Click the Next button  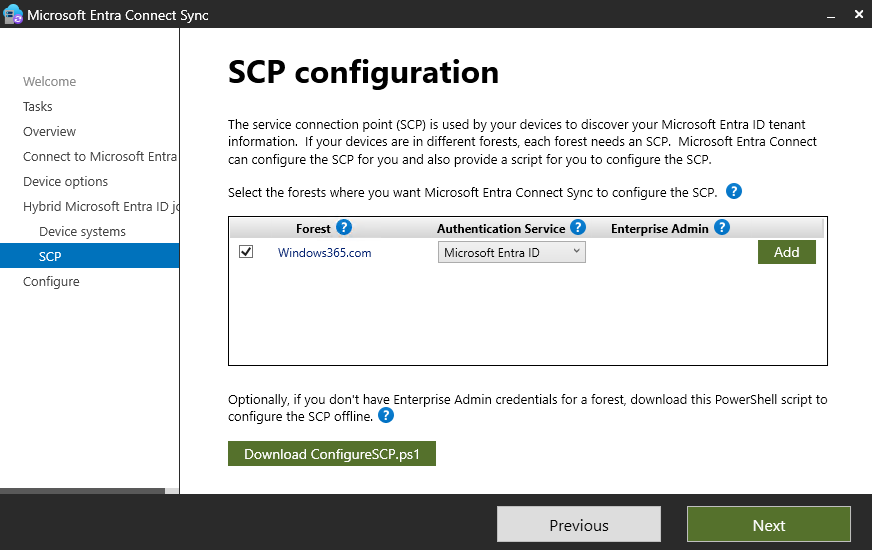pos(769,524)
